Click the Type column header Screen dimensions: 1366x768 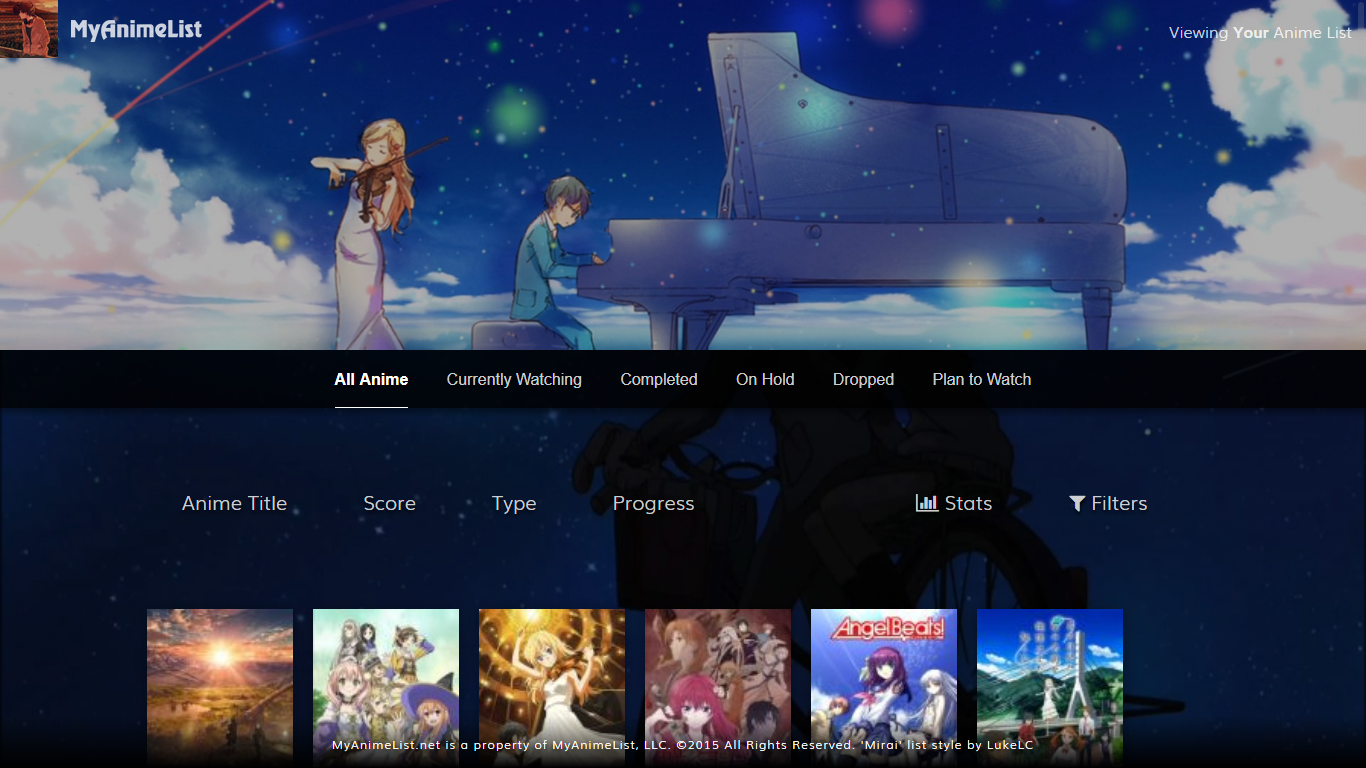514,504
